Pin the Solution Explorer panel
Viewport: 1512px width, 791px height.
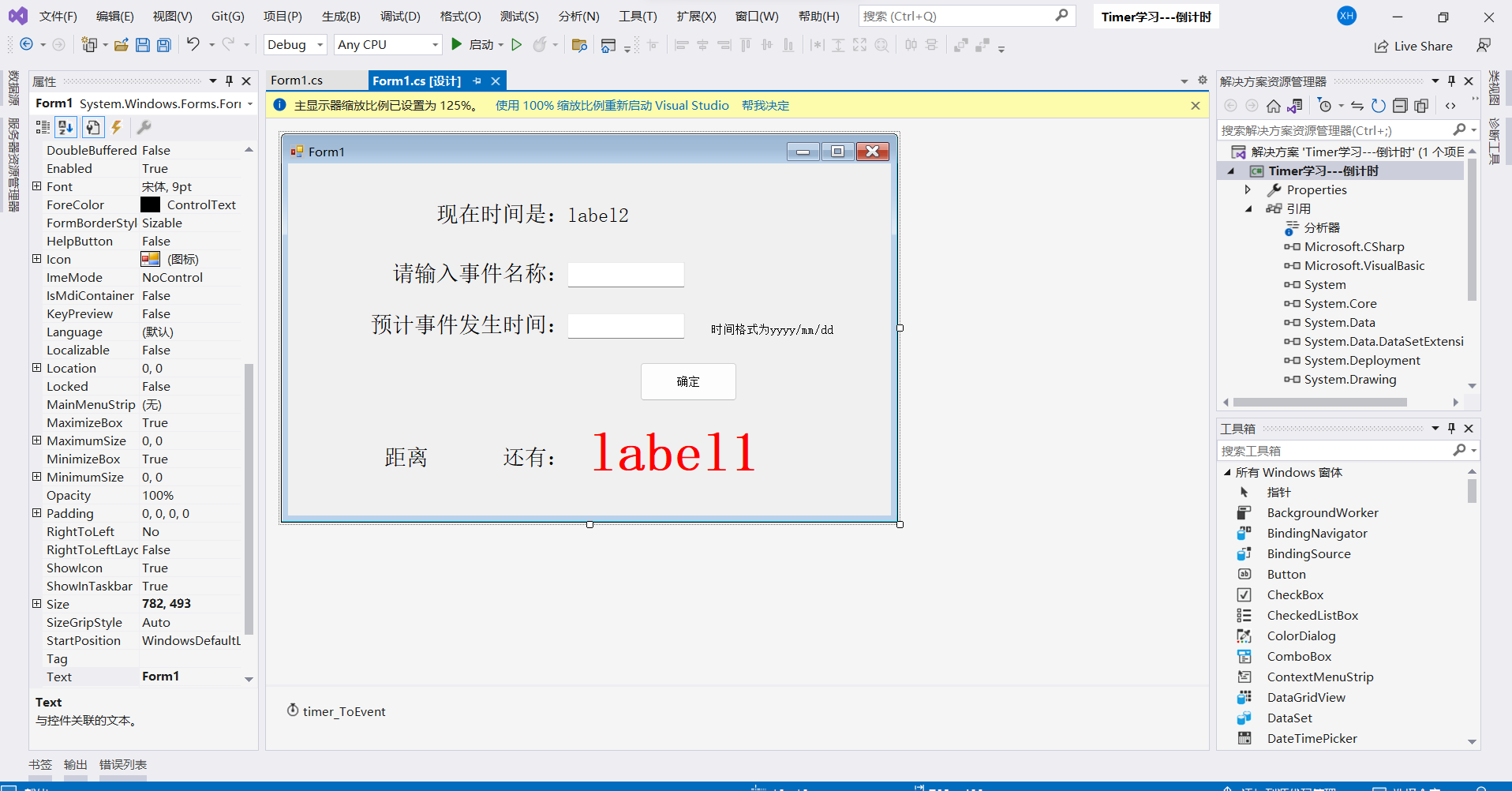[1450, 81]
